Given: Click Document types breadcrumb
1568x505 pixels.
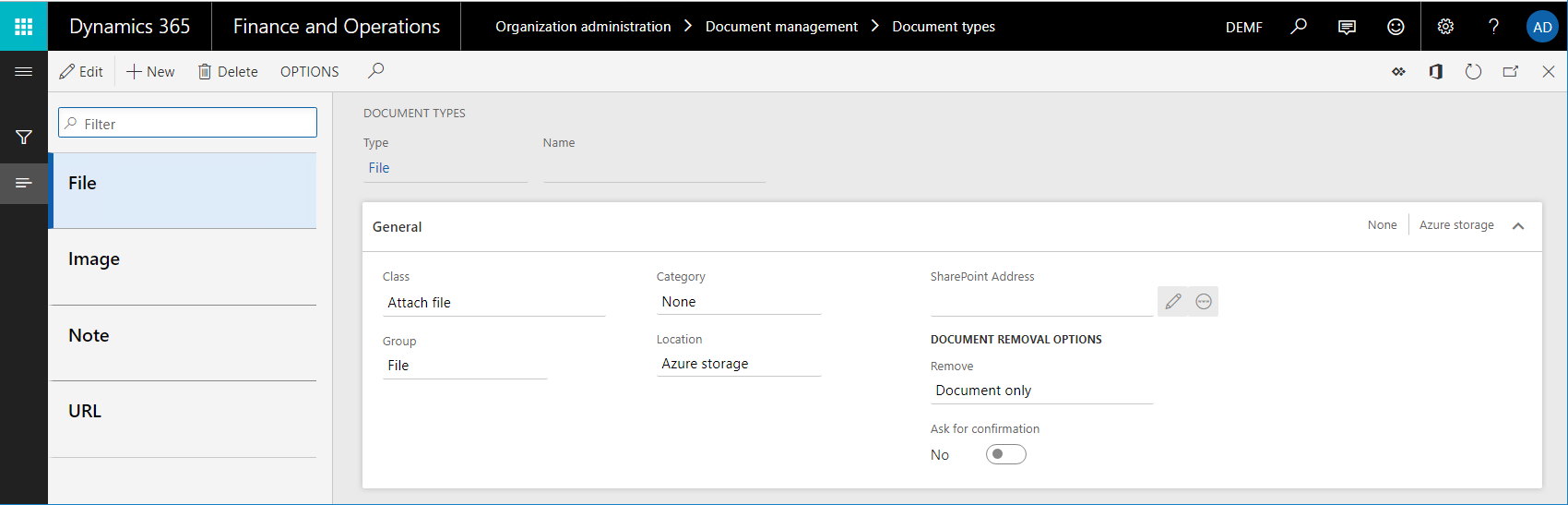Looking at the screenshot, I should [x=944, y=27].
